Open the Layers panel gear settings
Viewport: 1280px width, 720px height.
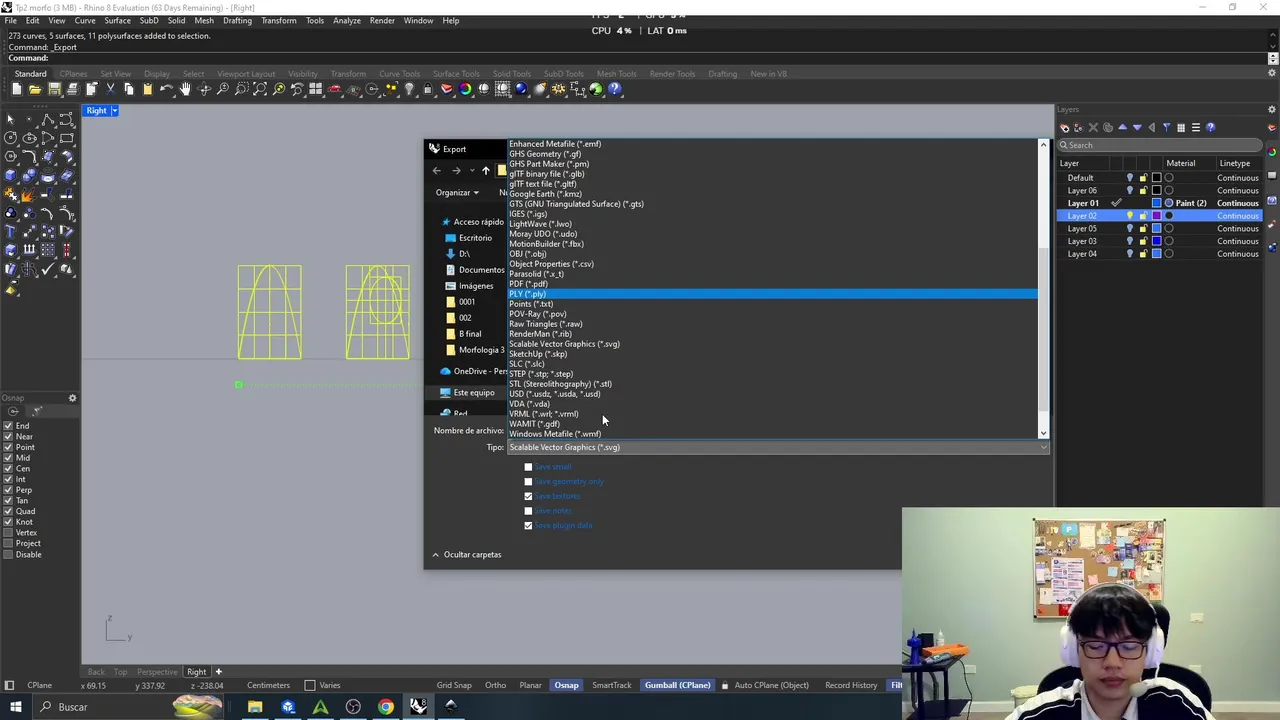point(1272,109)
